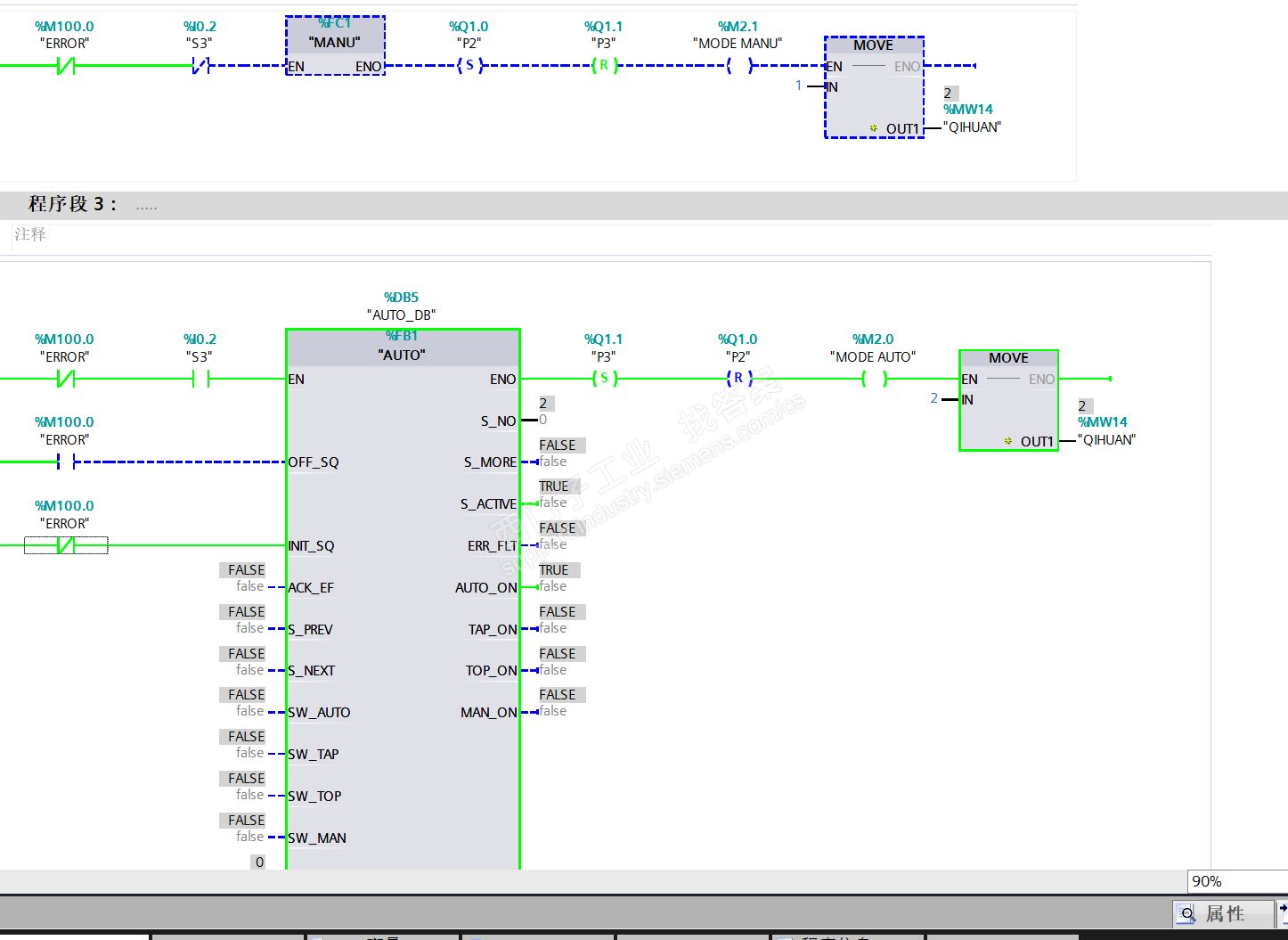Viewport: 1288px width, 940px height.
Task: Click the magnifier icon on the 属性 tab
Action: click(x=1187, y=913)
